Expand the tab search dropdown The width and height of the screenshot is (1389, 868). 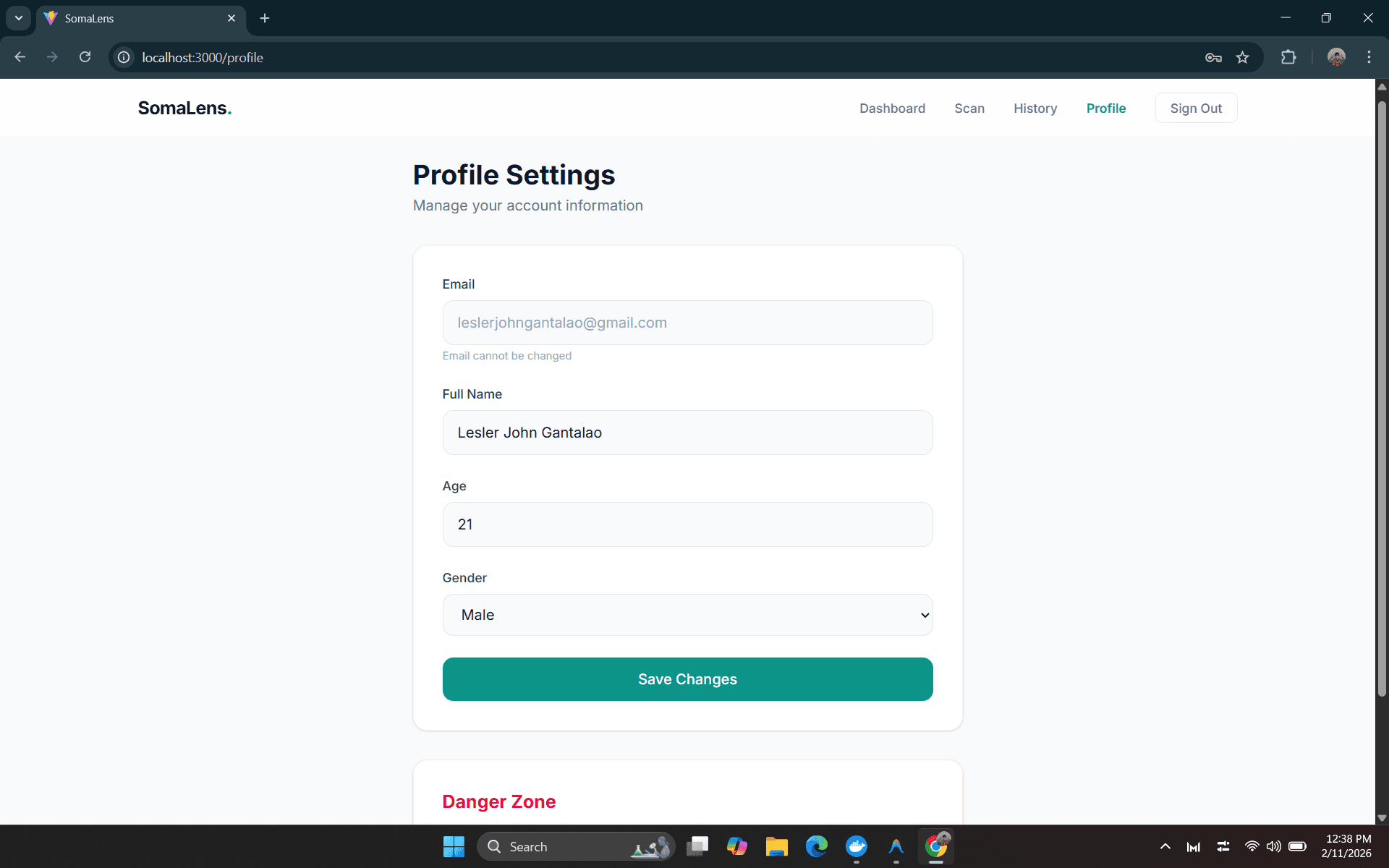pyautogui.click(x=19, y=18)
